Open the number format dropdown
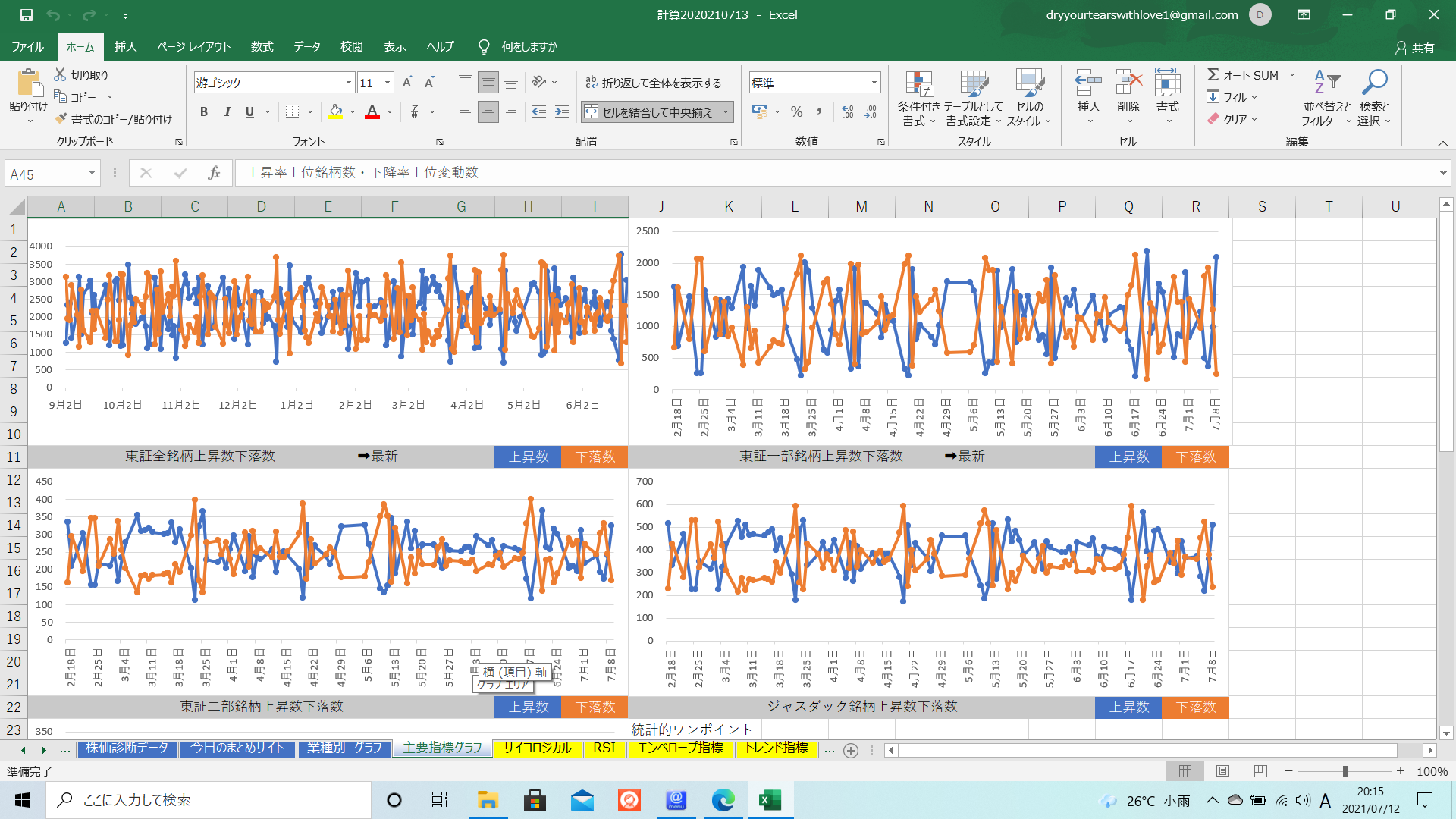This screenshot has height=819, width=1456. [x=874, y=83]
